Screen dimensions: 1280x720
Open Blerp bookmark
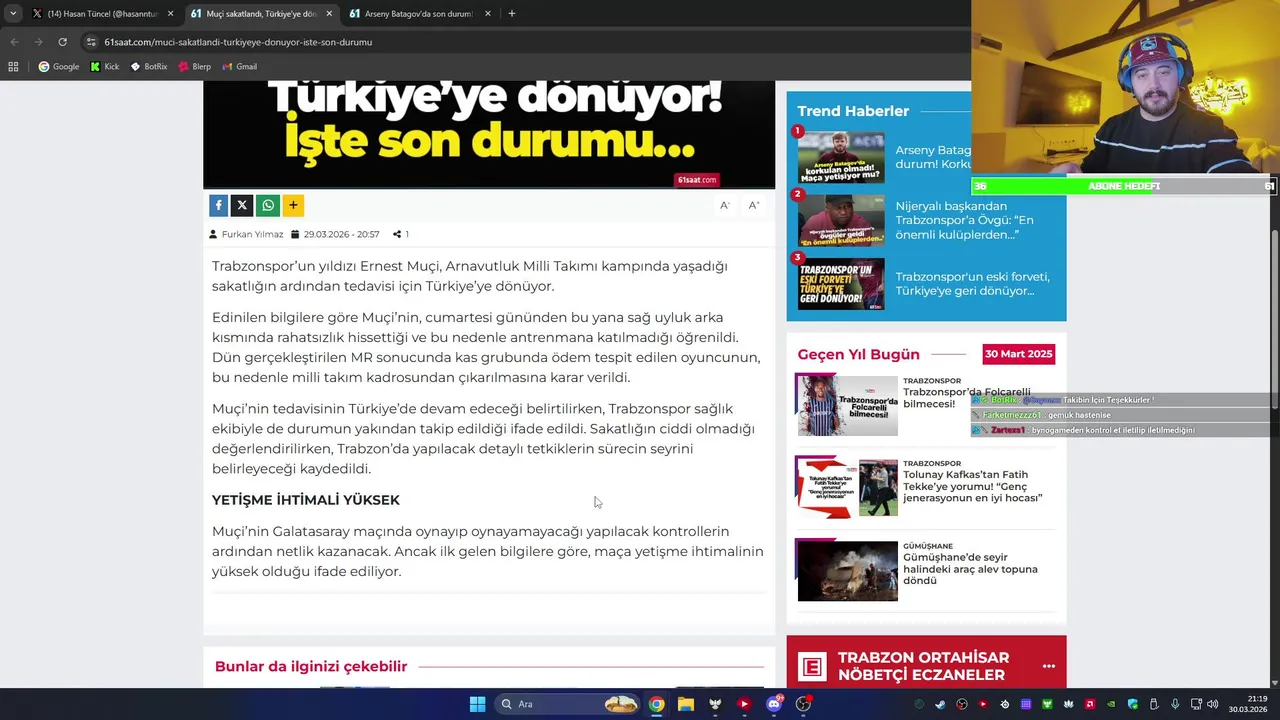pos(194,67)
